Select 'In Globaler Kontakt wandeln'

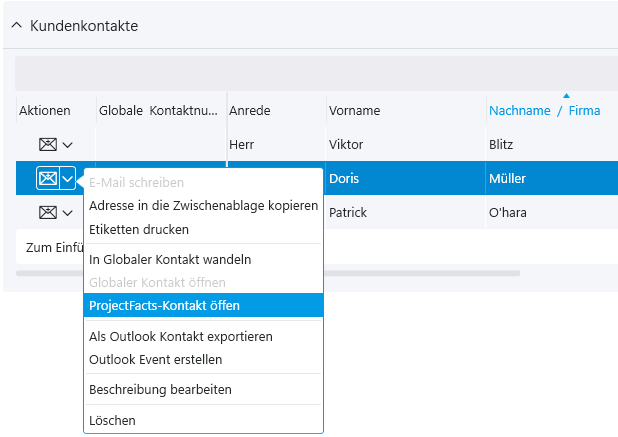pos(170,259)
